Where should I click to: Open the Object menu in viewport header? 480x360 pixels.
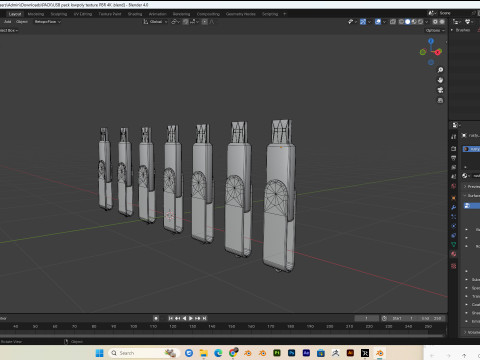coord(22,22)
